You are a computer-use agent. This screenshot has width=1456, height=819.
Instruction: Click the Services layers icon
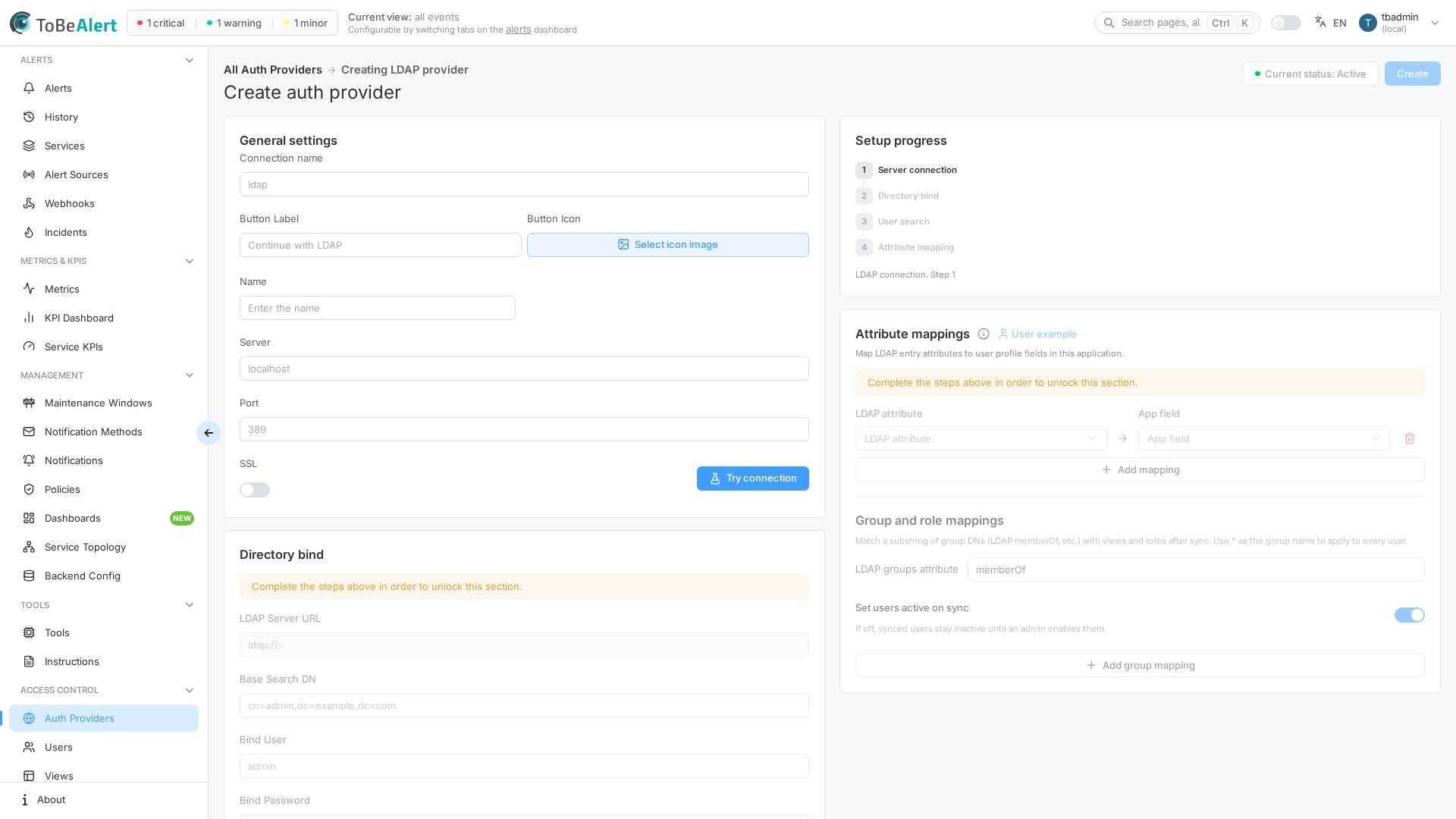[29, 146]
